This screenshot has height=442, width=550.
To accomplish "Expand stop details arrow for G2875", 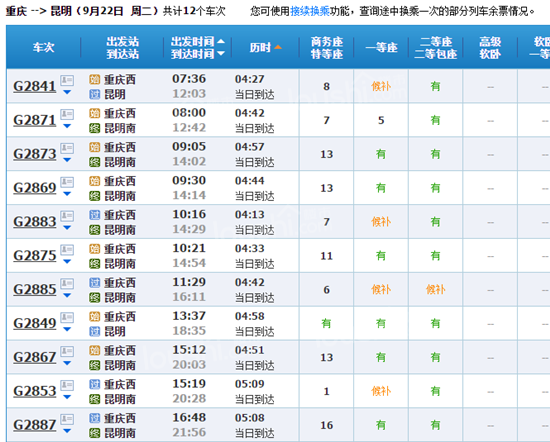I will (x=67, y=261).
